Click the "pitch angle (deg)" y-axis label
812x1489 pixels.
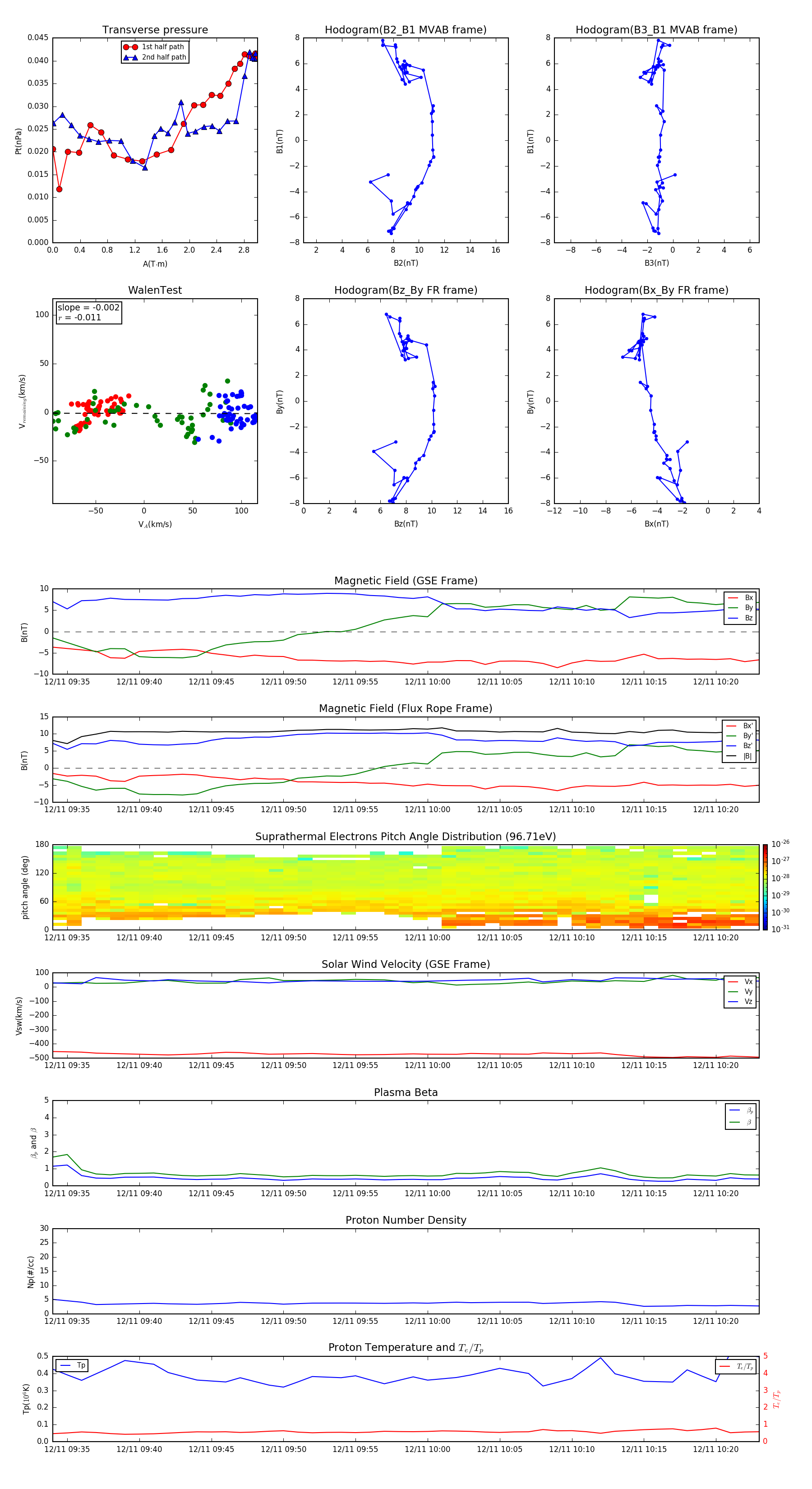pos(25,887)
